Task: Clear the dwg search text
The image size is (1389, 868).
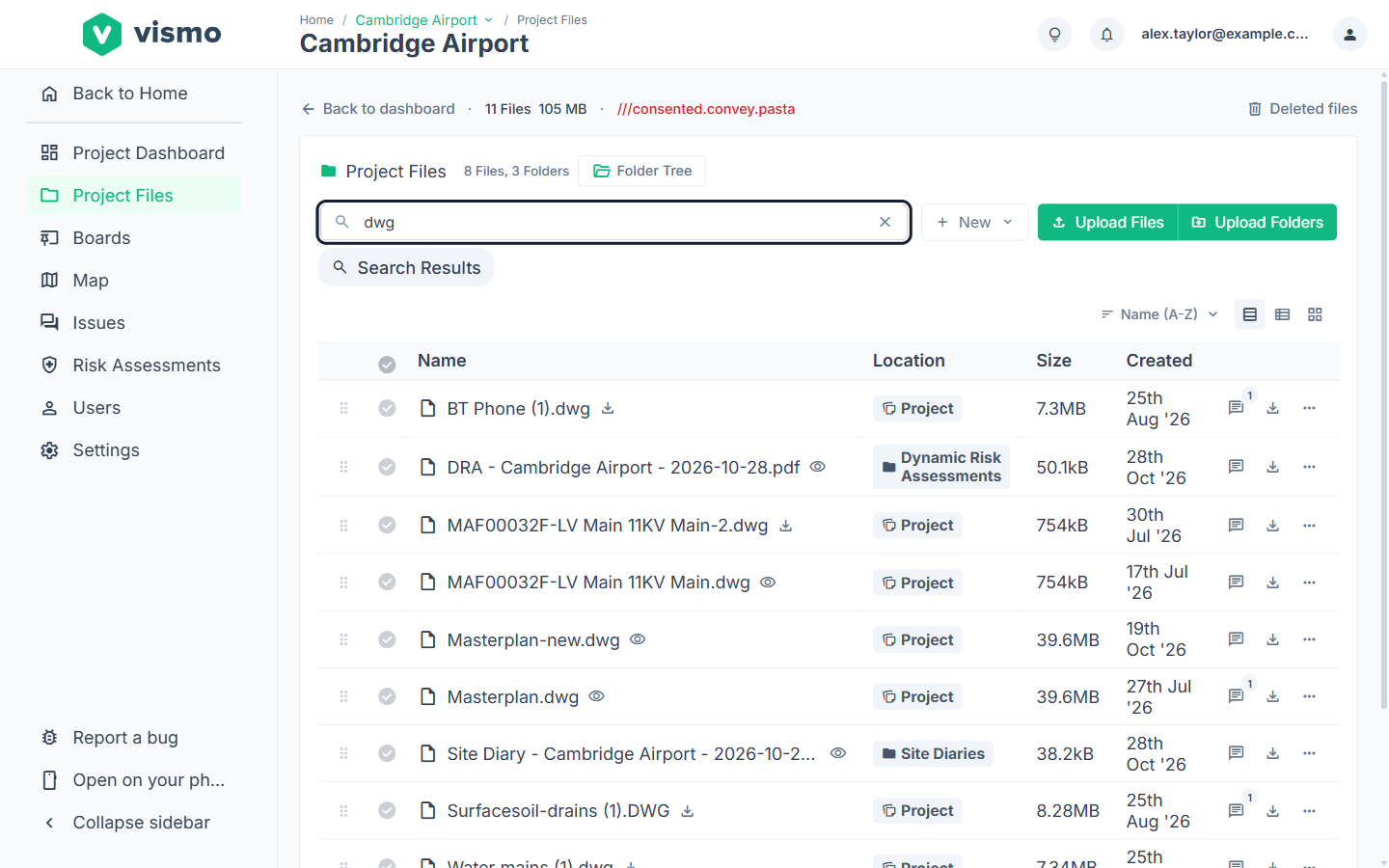Action: 885,222
